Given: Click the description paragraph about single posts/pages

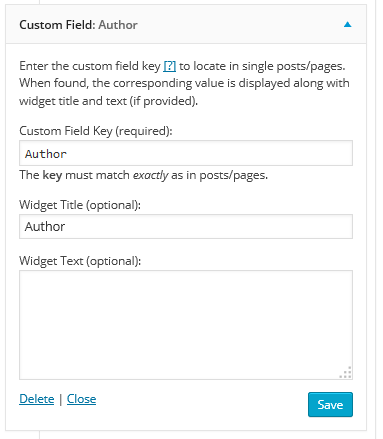Looking at the screenshot, I should tap(184, 83).
